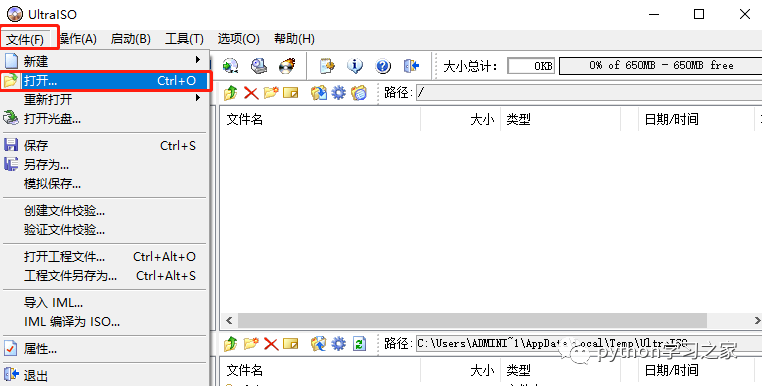Click the image path field showing /

click(589, 92)
